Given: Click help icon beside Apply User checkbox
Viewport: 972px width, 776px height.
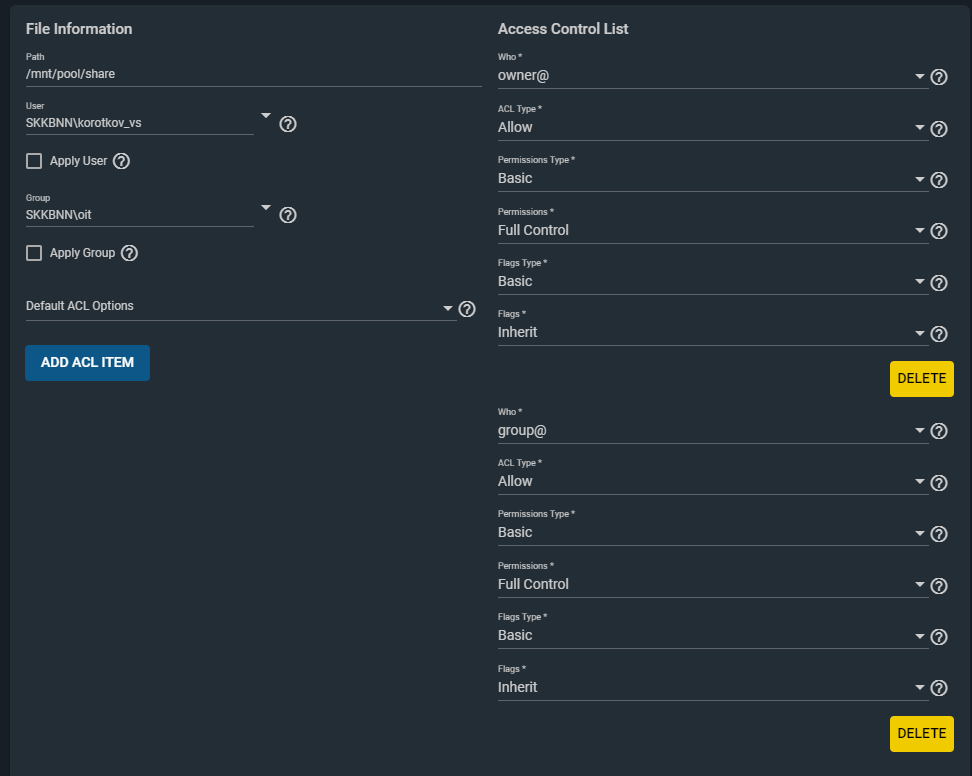Looking at the screenshot, I should coord(122,161).
